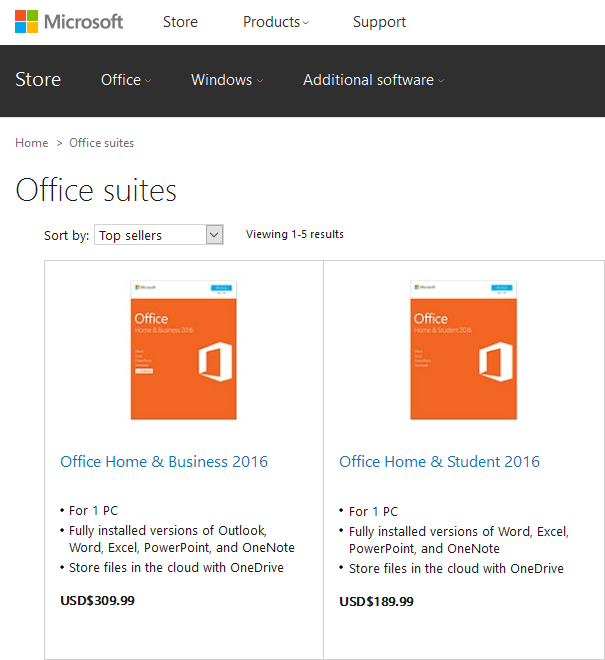Expand the Products menu
Screen dimensions: 605x660
276,22
